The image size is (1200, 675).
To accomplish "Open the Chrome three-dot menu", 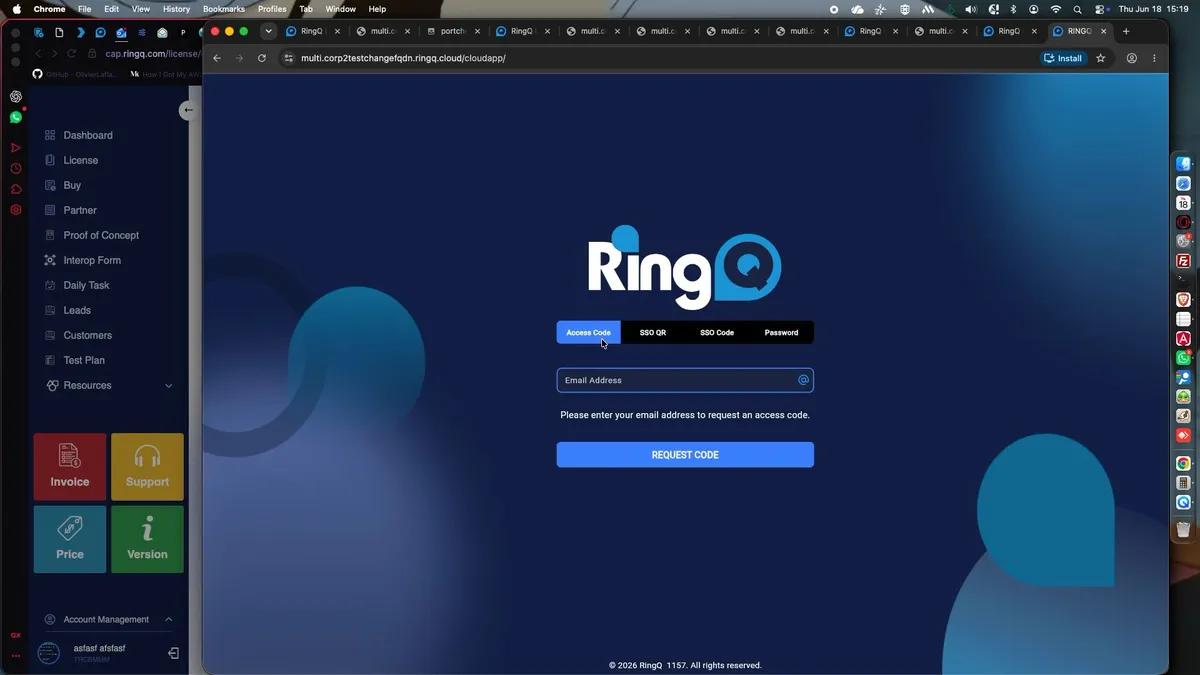I will (1154, 58).
